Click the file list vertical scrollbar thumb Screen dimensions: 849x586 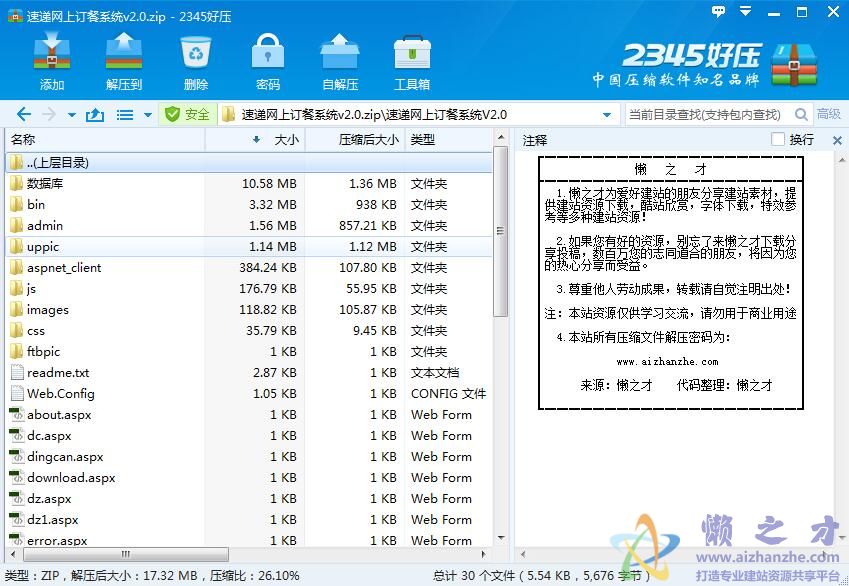coord(500,231)
